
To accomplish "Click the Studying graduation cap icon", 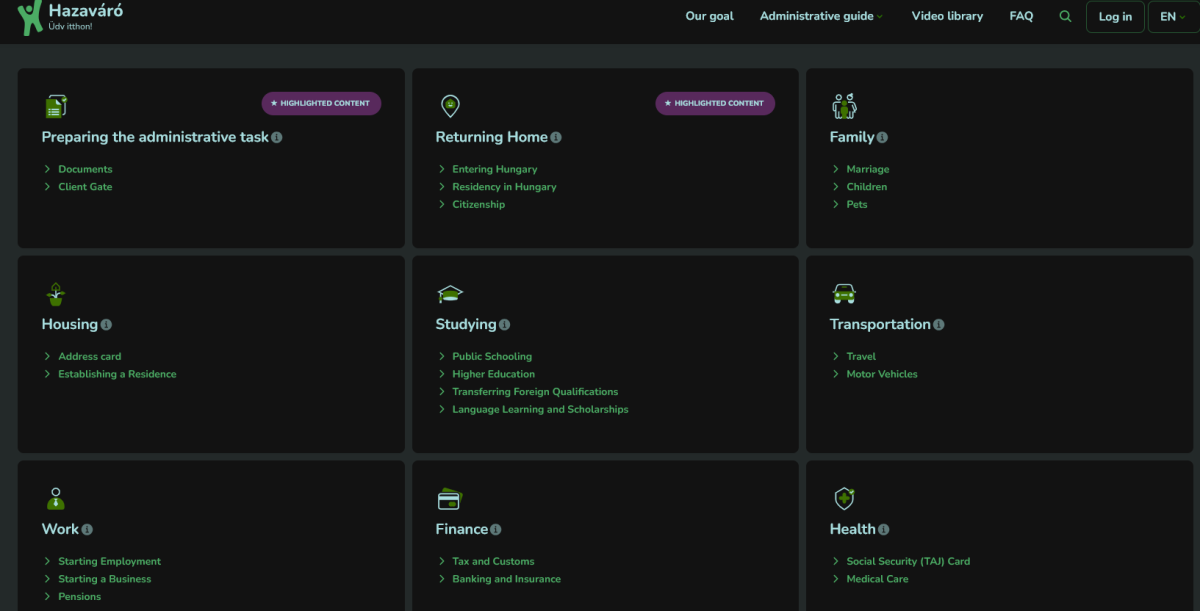I will click(x=450, y=294).
